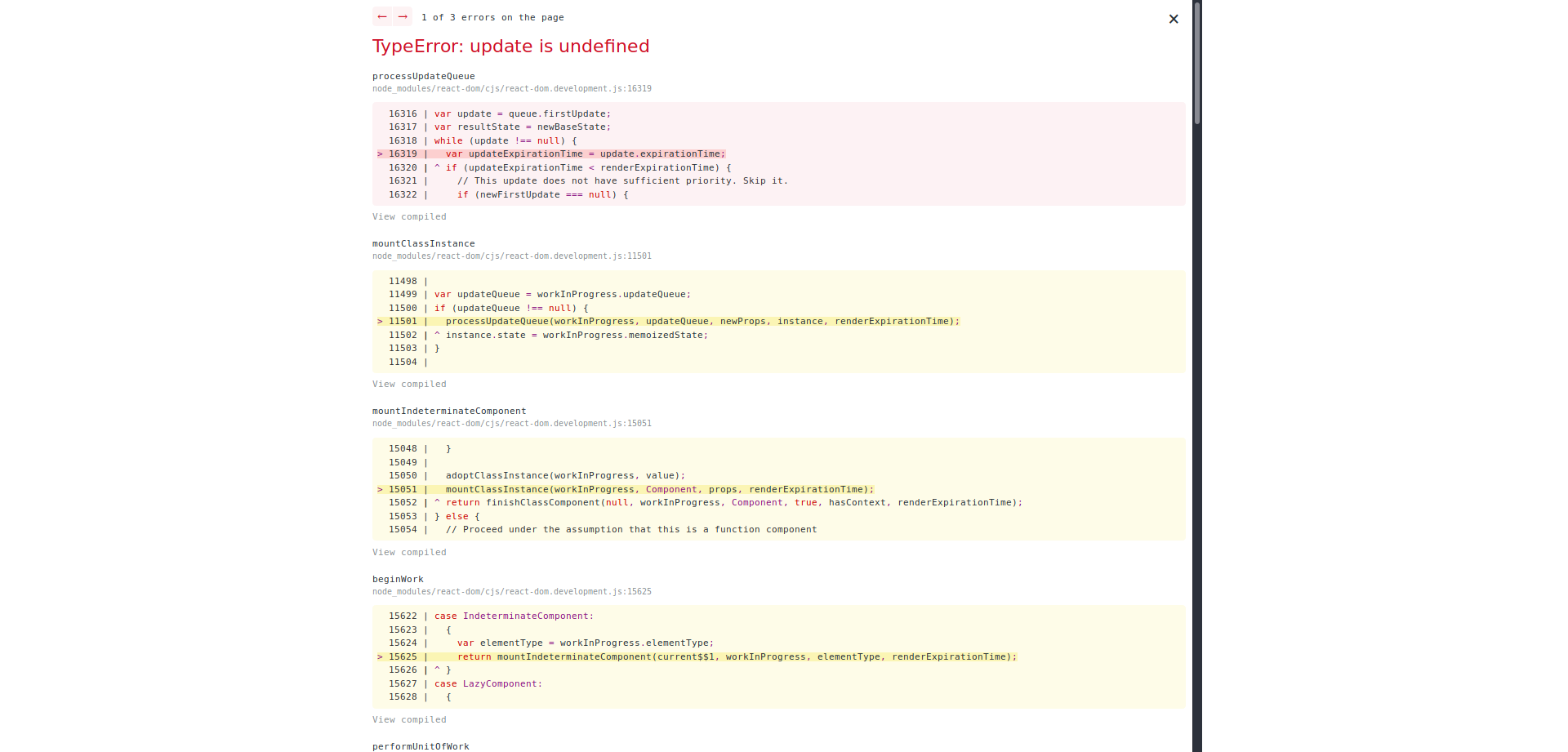Go to previous error with left arrow
The height and width of the screenshot is (752, 1568).
click(382, 16)
